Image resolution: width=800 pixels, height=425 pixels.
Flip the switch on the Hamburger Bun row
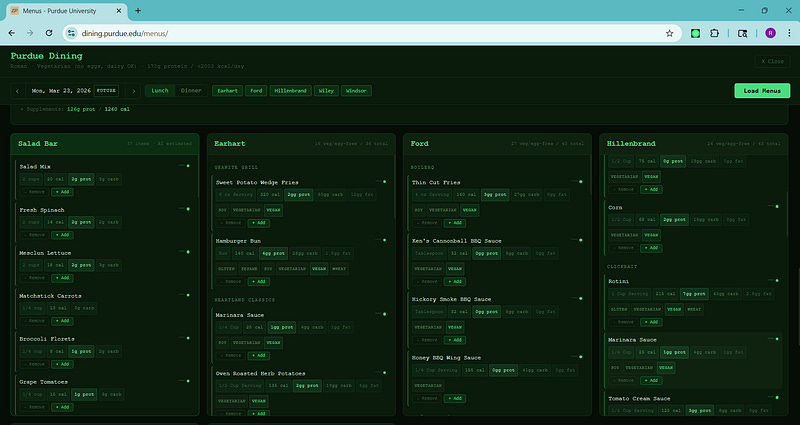coord(381,240)
